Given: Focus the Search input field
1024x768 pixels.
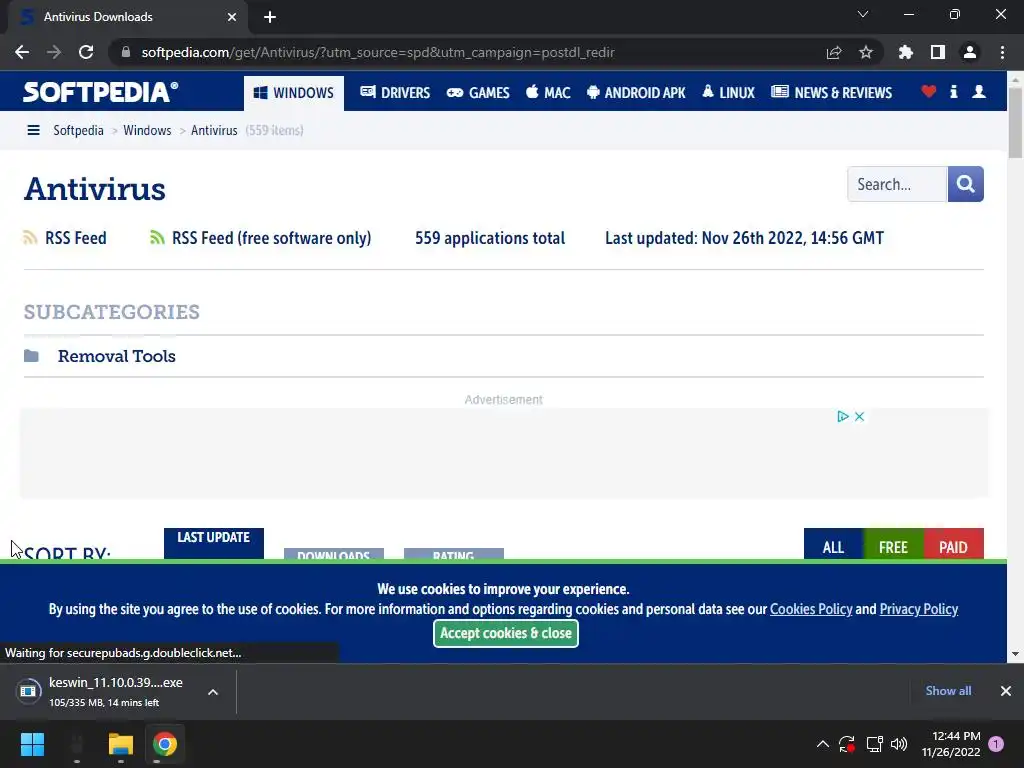Looking at the screenshot, I should click(897, 184).
